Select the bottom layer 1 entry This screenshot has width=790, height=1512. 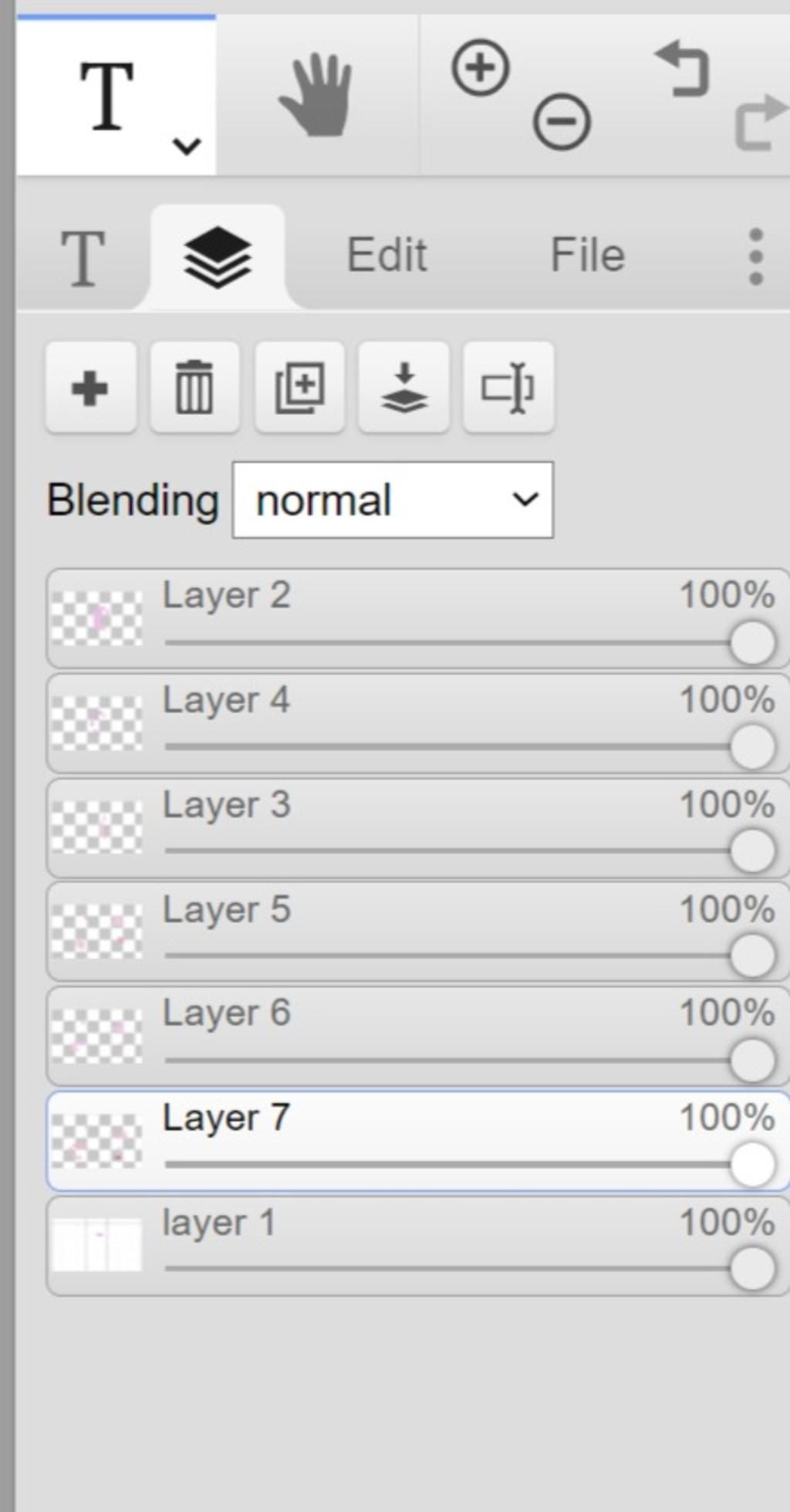[418, 1246]
